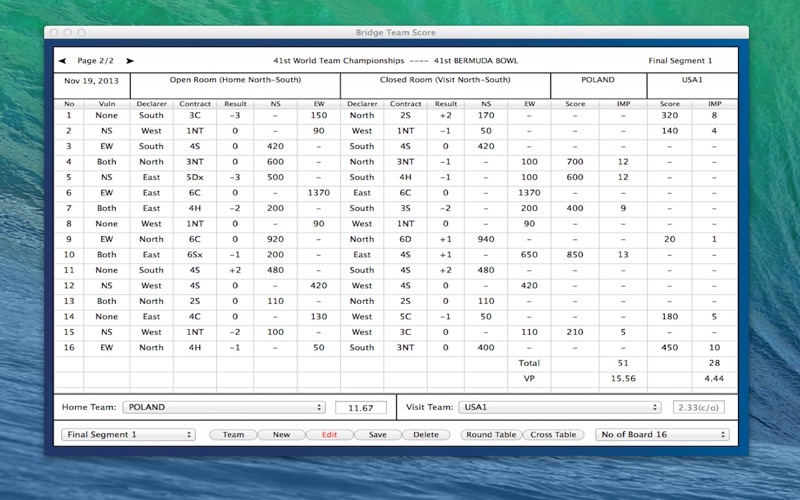The width and height of the screenshot is (800, 500).
Task: Open the Final Segment 1 dropdown
Action: pos(128,435)
